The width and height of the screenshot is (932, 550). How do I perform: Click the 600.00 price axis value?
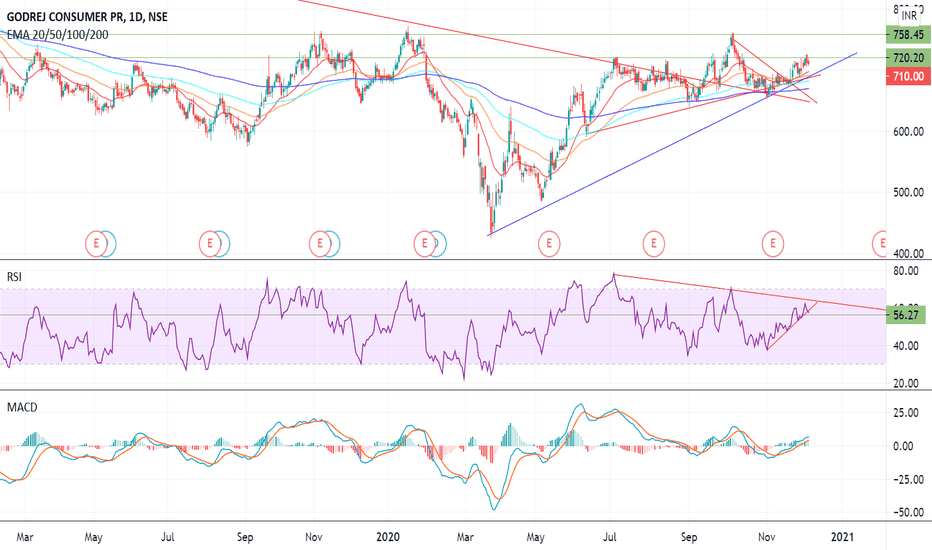point(908,131)
